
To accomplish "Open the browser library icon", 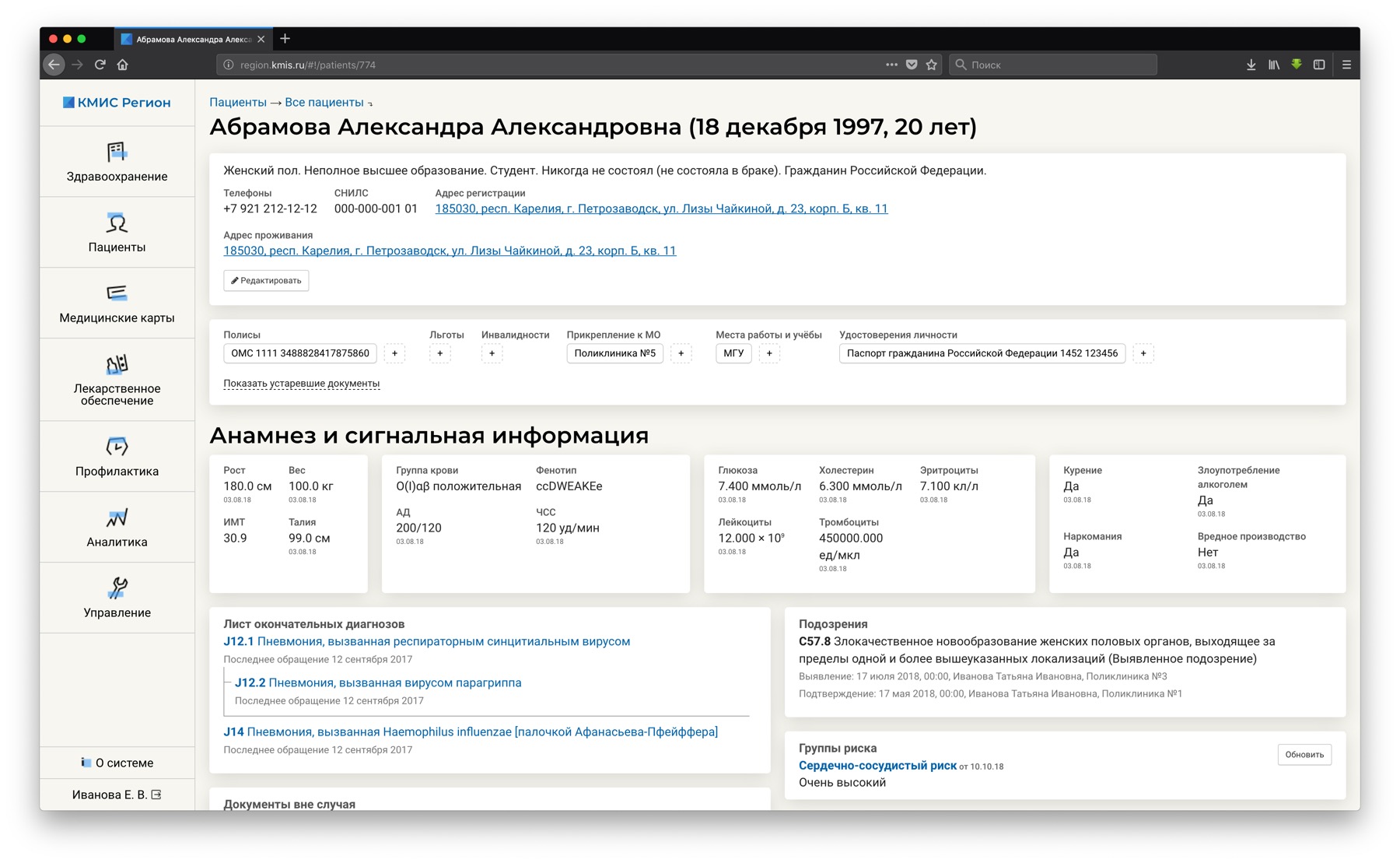I will (x=1273, y=65).
